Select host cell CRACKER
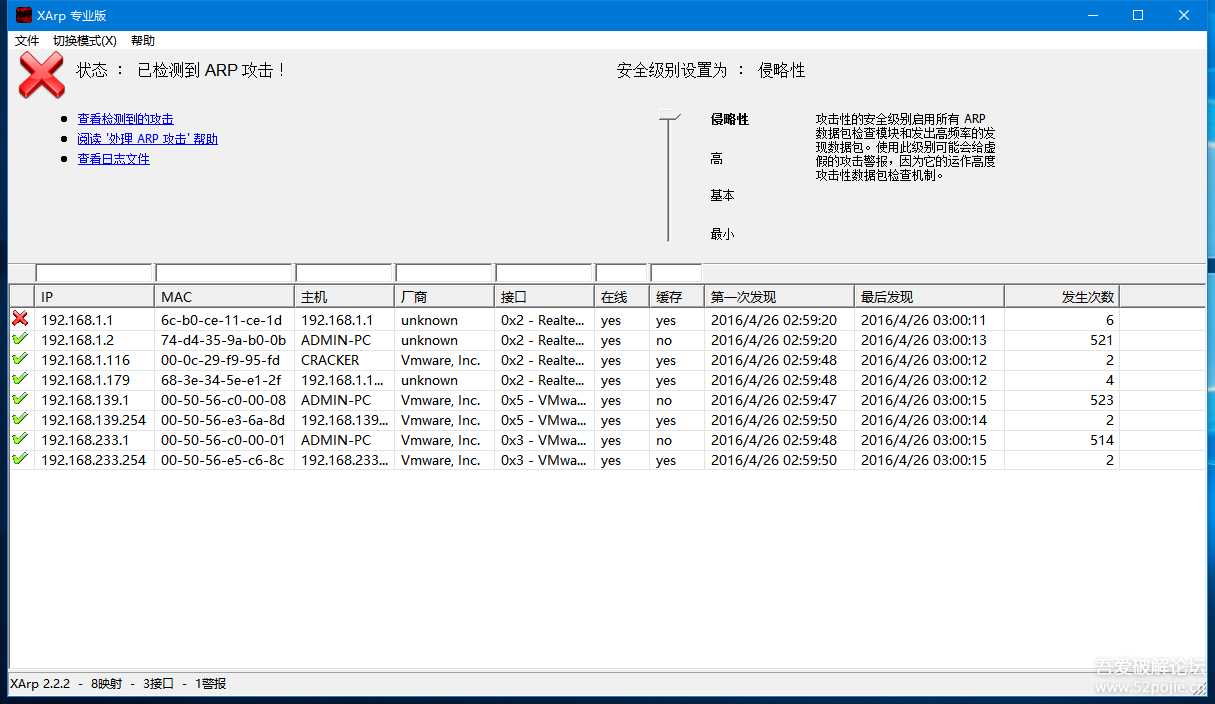Viewport: 1215px width, 704px height. pos(330,360)
